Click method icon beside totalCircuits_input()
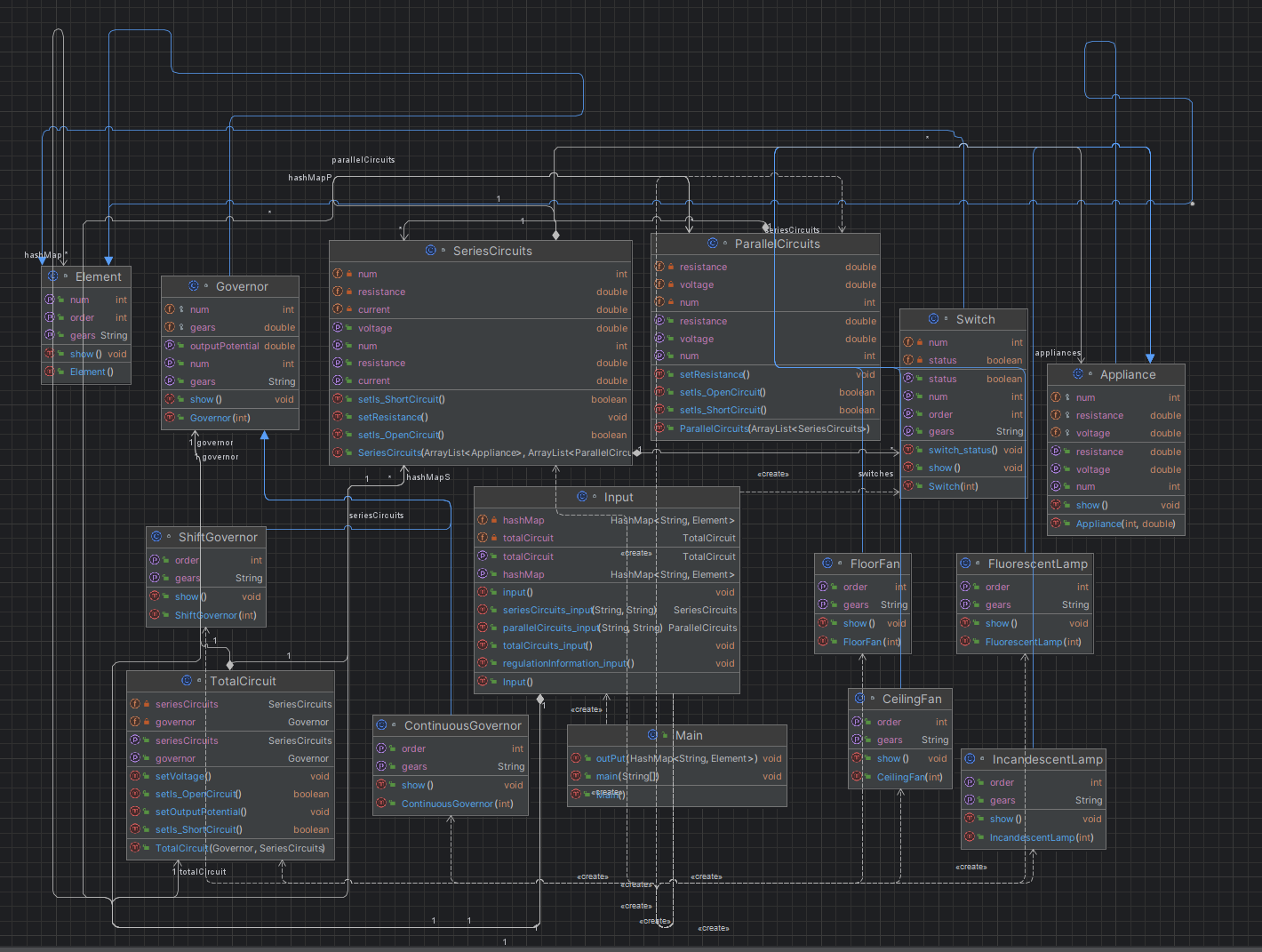 coord(483,645)
